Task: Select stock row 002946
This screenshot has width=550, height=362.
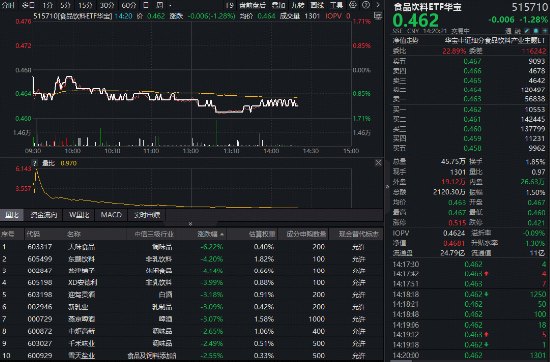Action: coord(191,307)
